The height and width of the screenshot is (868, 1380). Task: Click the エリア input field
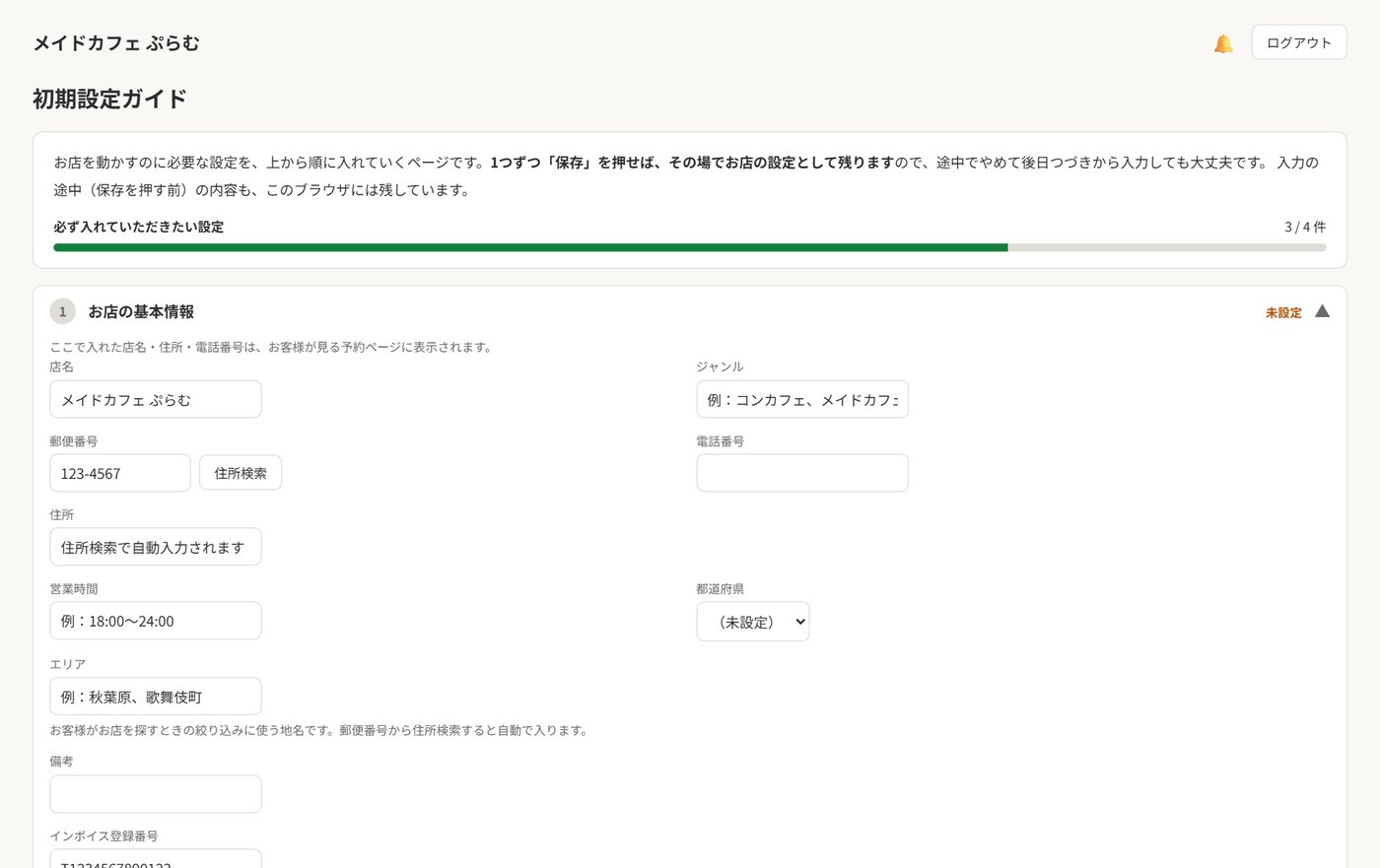(156, 697)
